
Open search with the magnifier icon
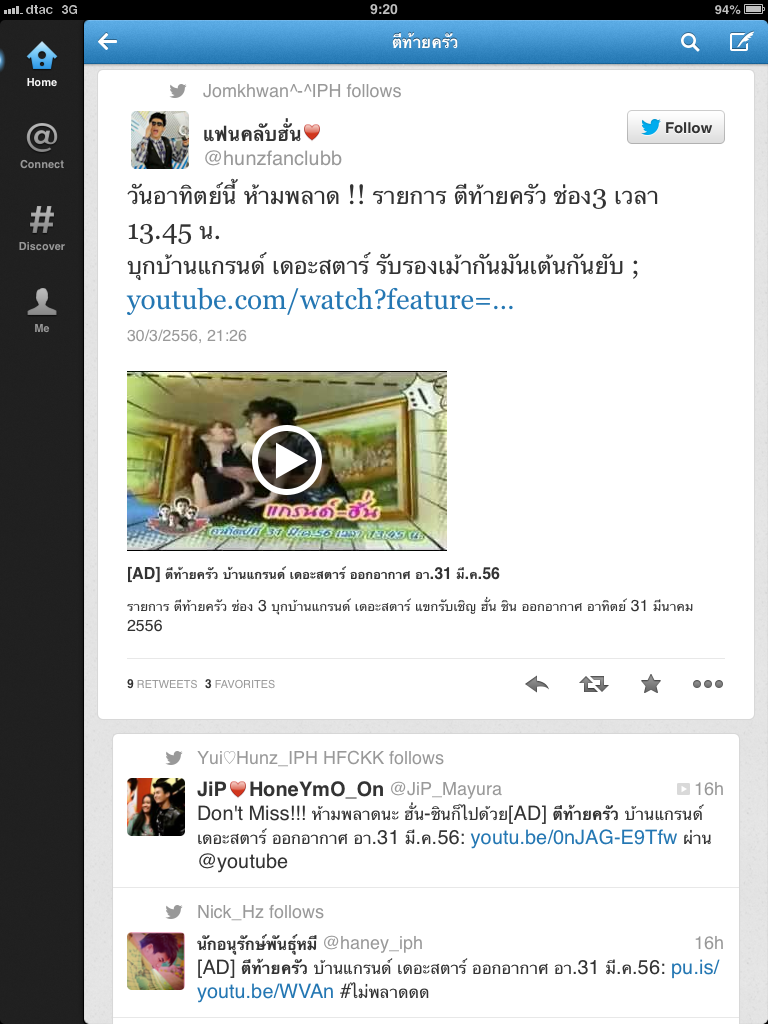pos(690,42)
